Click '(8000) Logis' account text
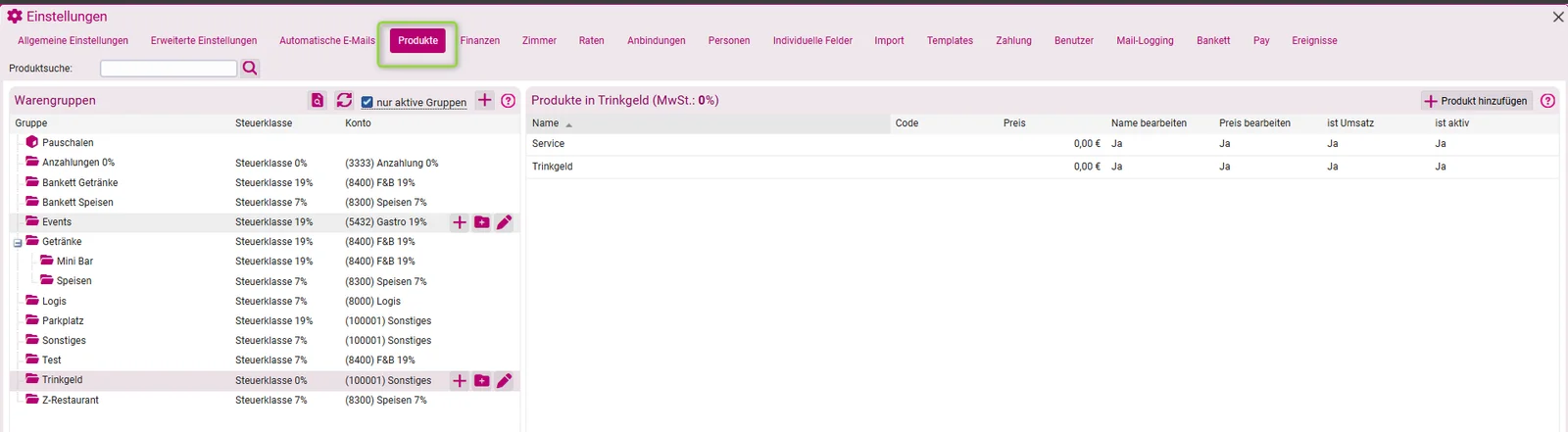Viewport: 1568px width, 432px height. [372, 301]
